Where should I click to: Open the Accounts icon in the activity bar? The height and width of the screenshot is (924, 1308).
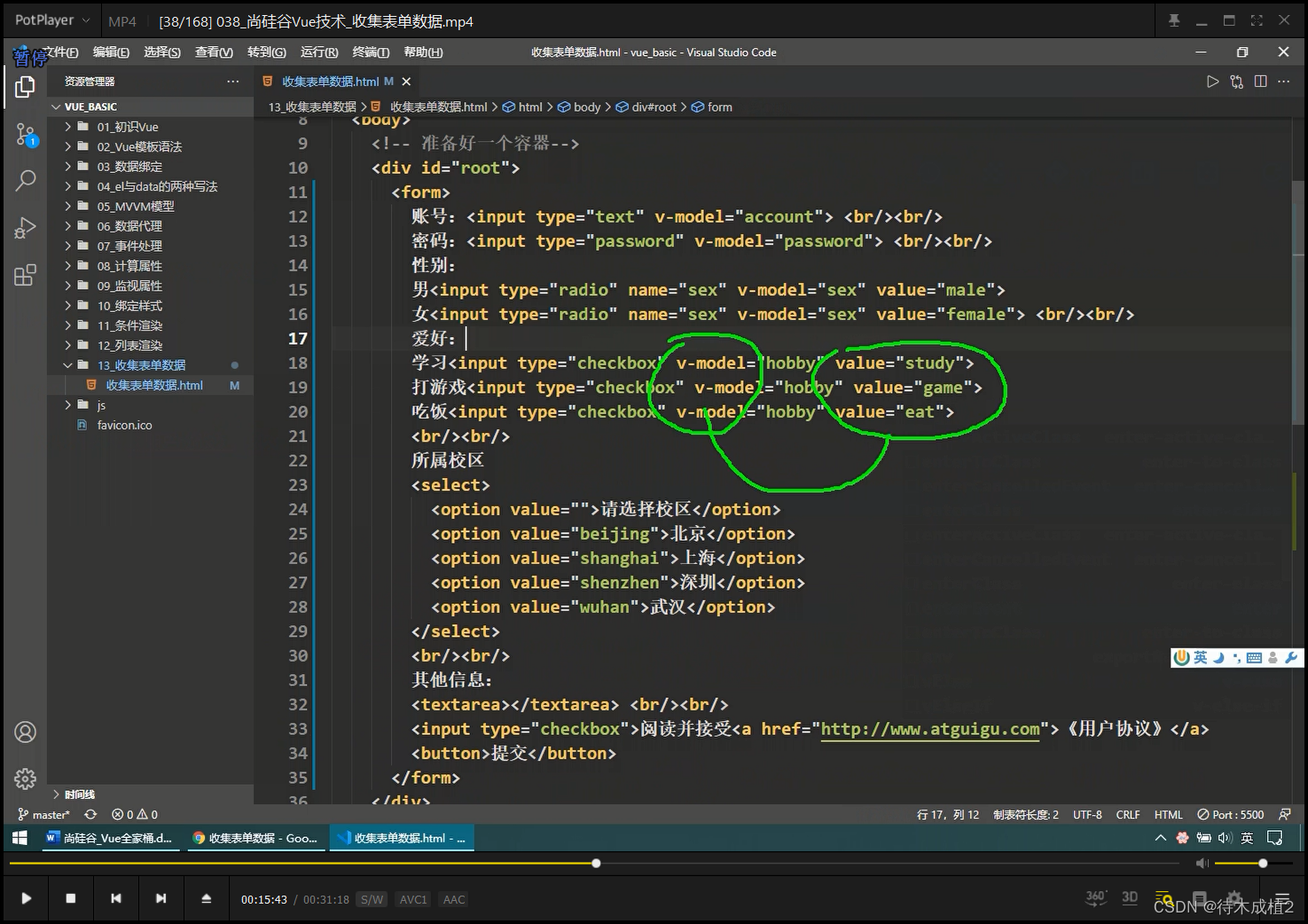tap(25, 732)
